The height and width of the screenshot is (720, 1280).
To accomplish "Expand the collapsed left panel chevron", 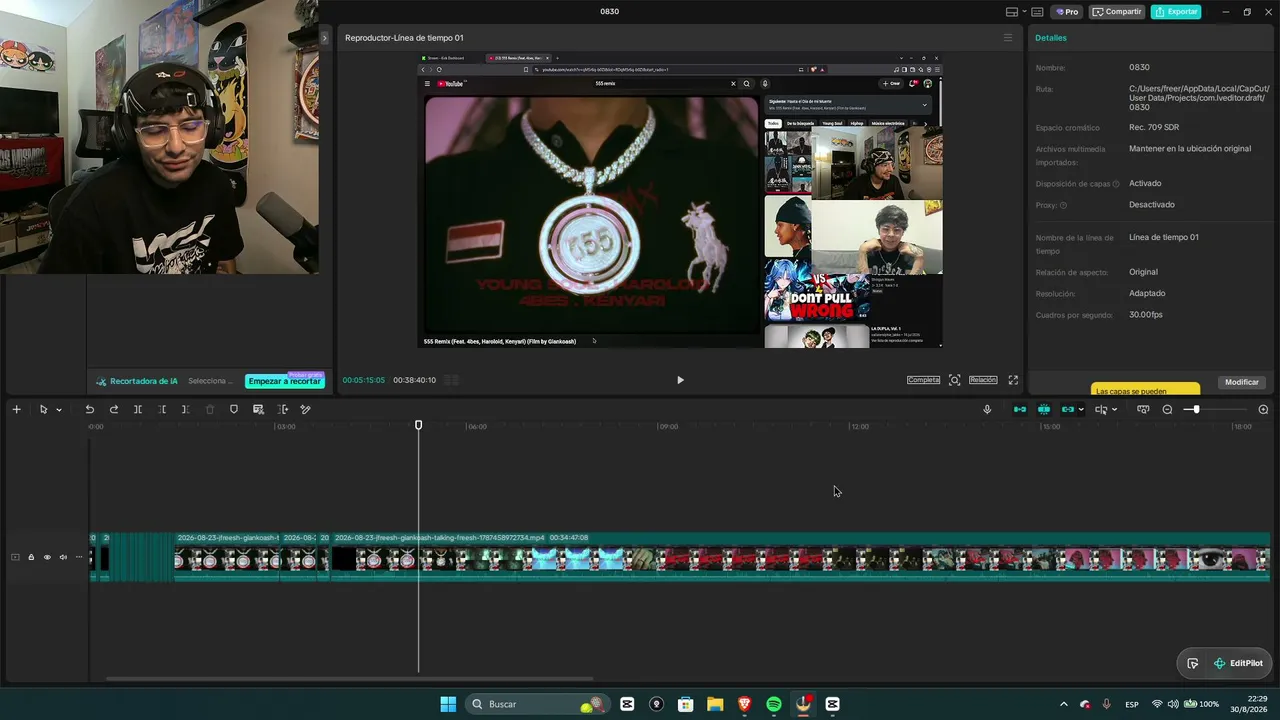I will click(324, 38).
